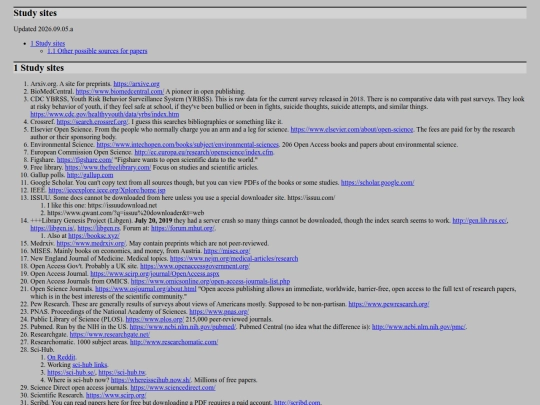540x405 pixels.
Task: Visit the arxive.org link
Action: (136, 84)
